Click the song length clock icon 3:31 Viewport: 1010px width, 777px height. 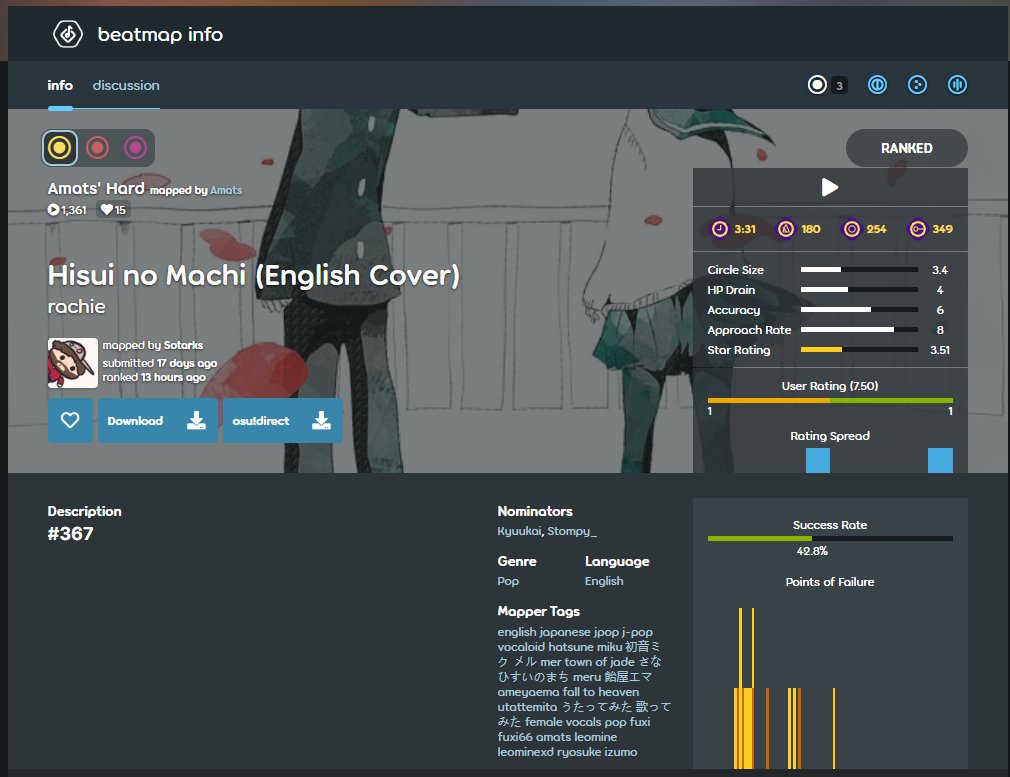click(719, 229)
